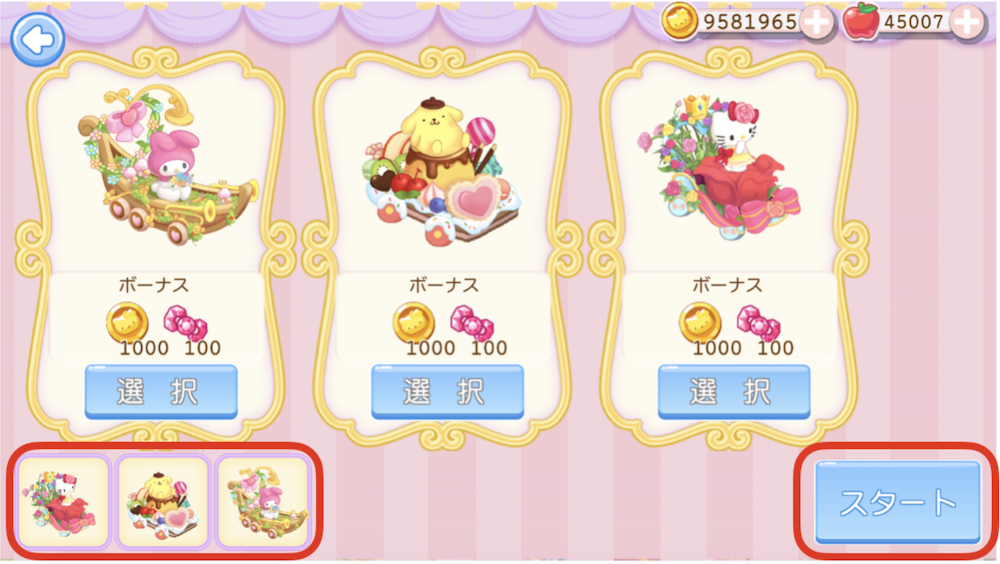Tap the apple balance 45007 counter
The width and height of the screenshot is (1000, 564).
(x=914, y=22)
